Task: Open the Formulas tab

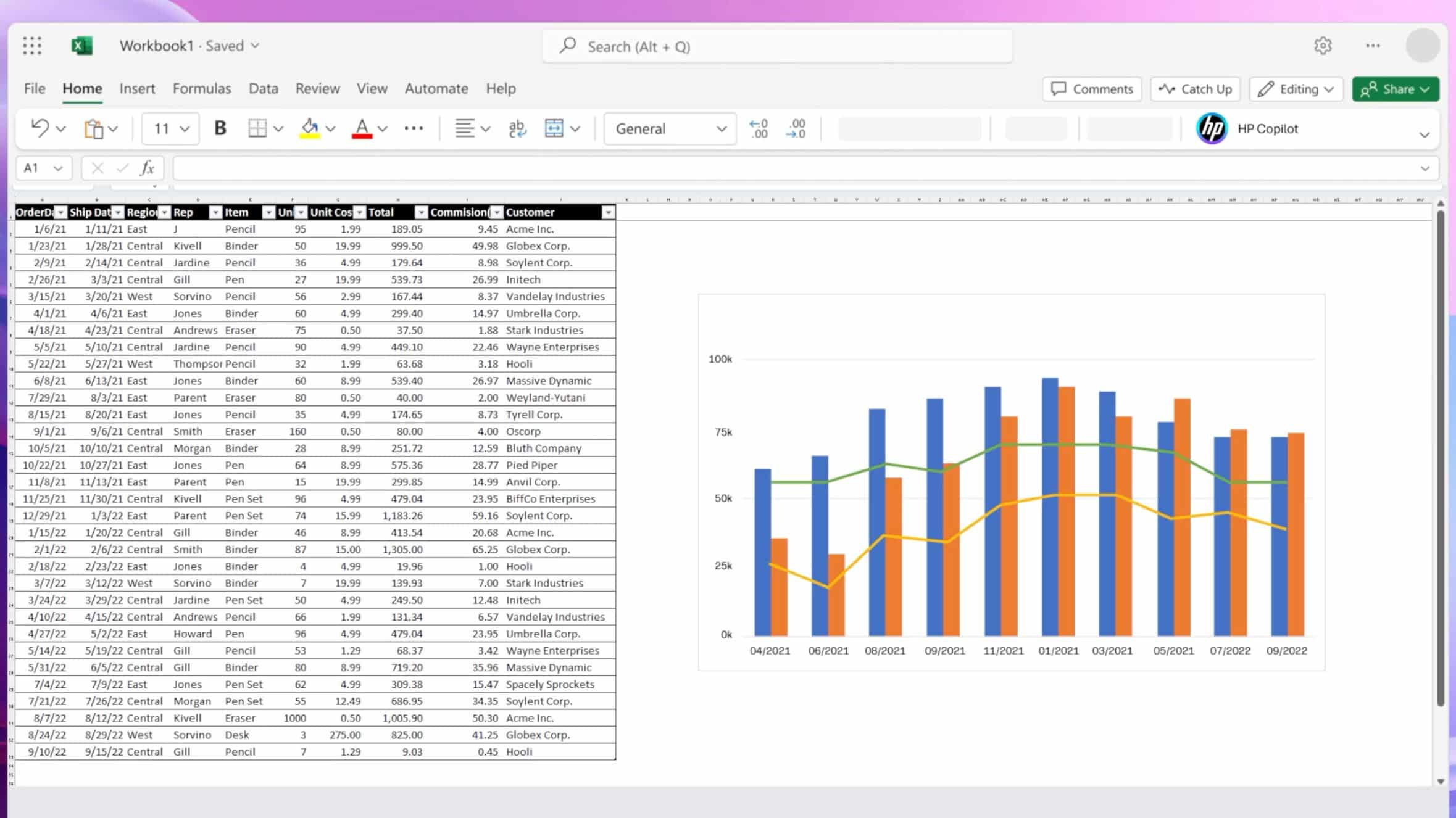Action: point(201,88)
